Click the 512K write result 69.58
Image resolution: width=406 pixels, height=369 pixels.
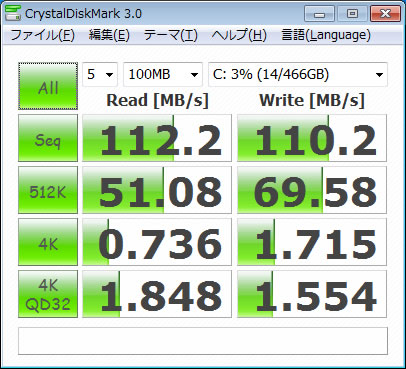click(x=312, y=190)
